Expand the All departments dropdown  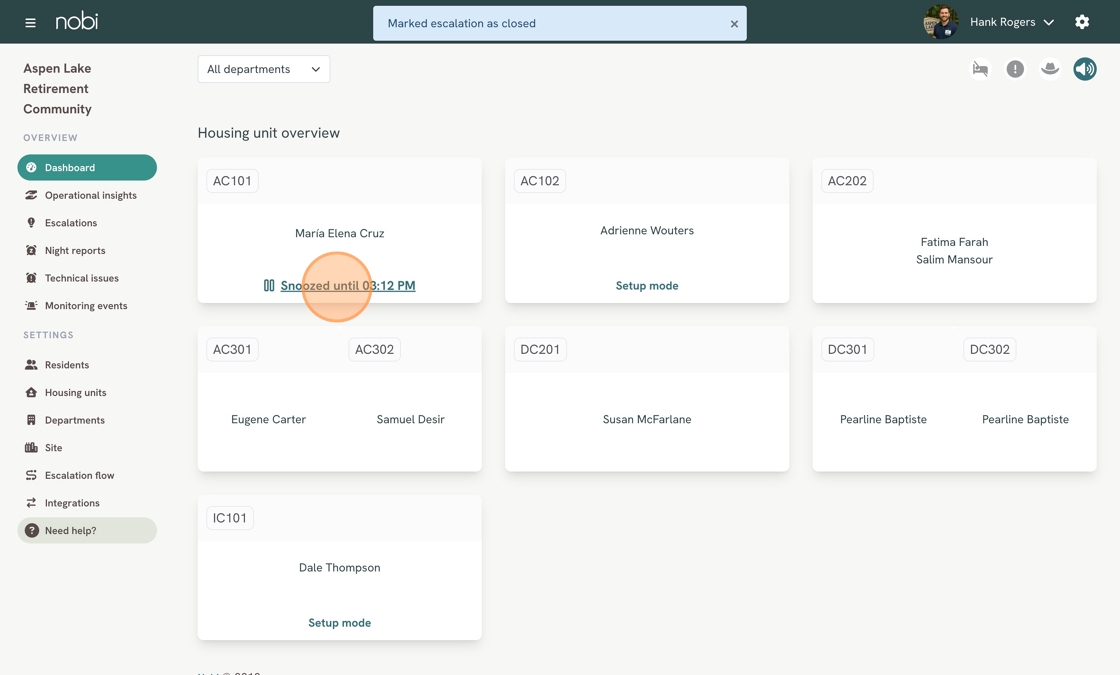pos(264,69)
